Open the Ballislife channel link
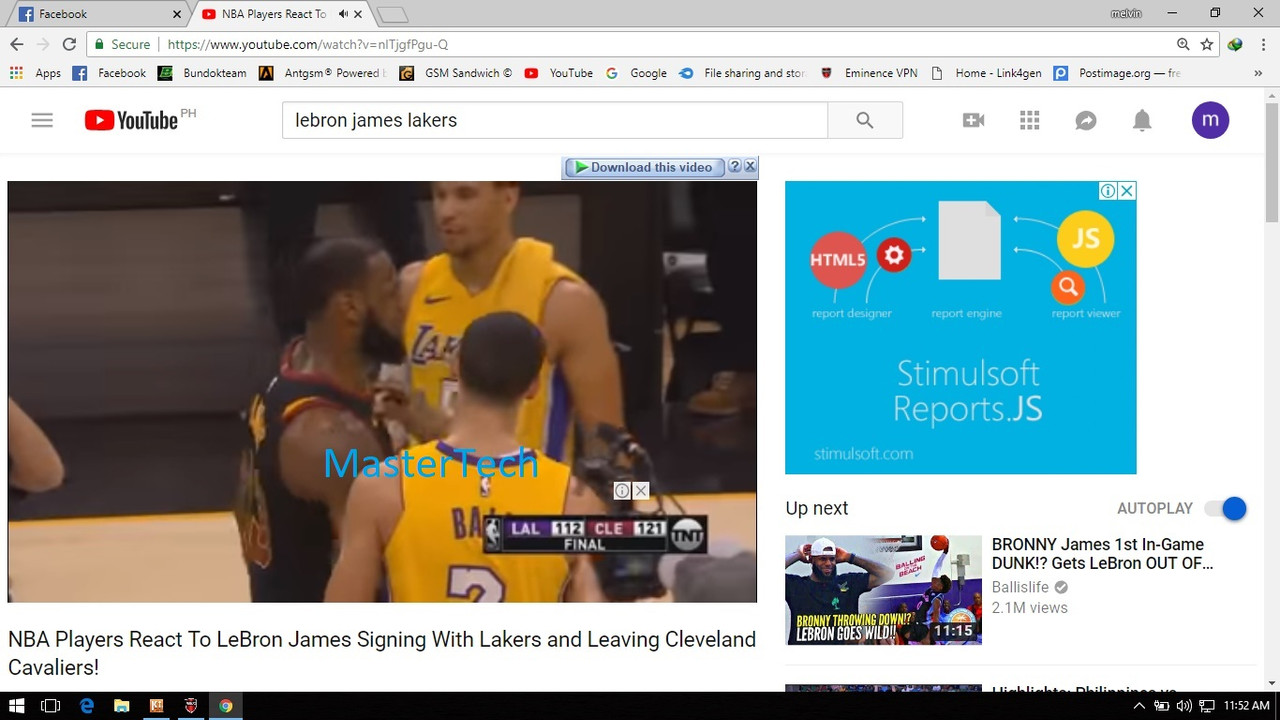 coord(1020,587)
